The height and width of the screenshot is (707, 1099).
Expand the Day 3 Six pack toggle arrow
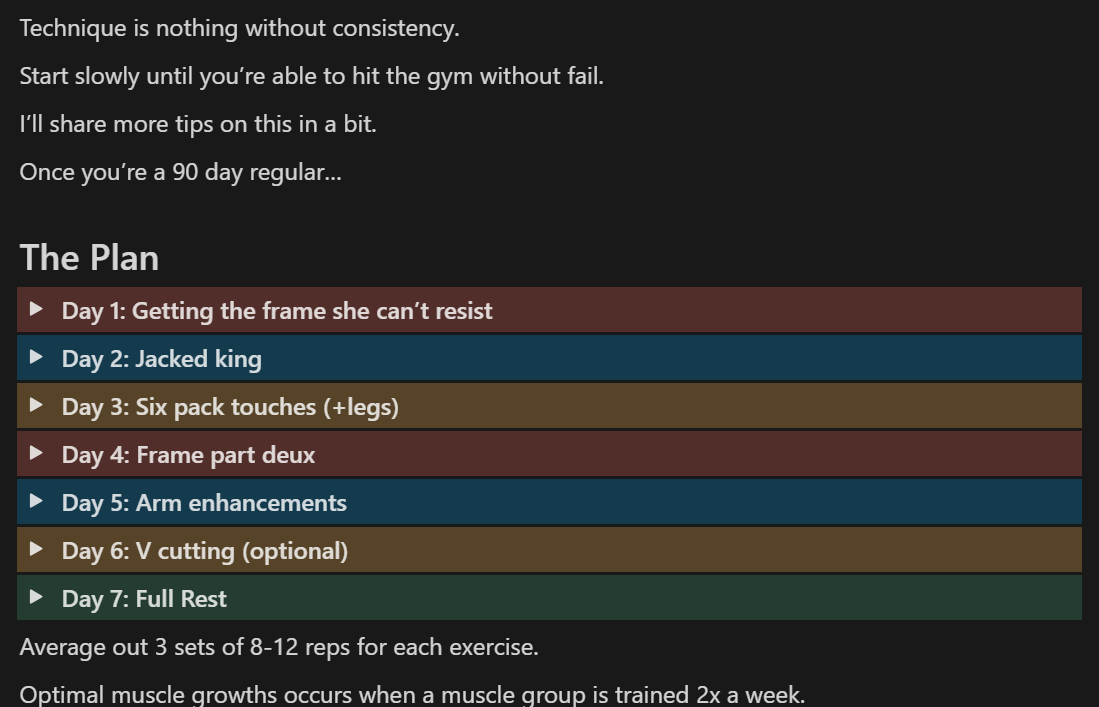[x=36, y=405]
